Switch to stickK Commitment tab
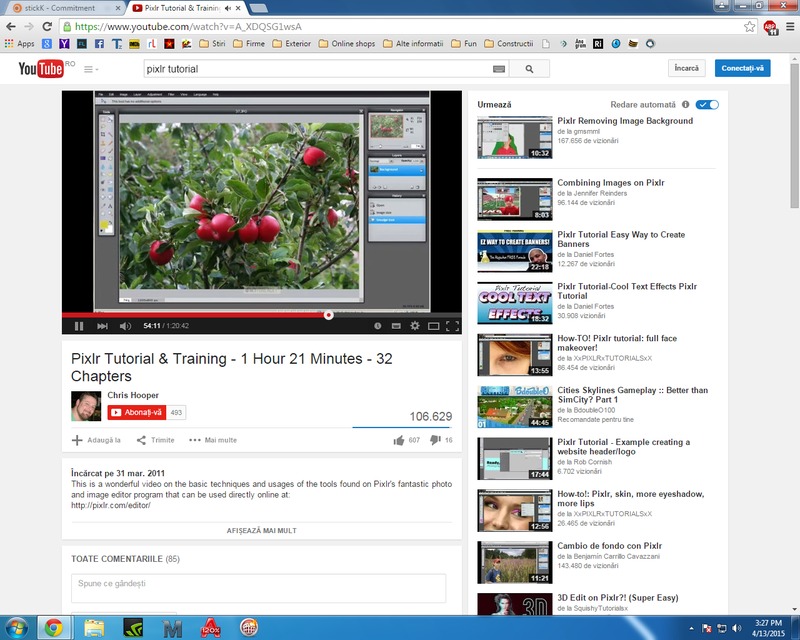 [x=66, y=8]
